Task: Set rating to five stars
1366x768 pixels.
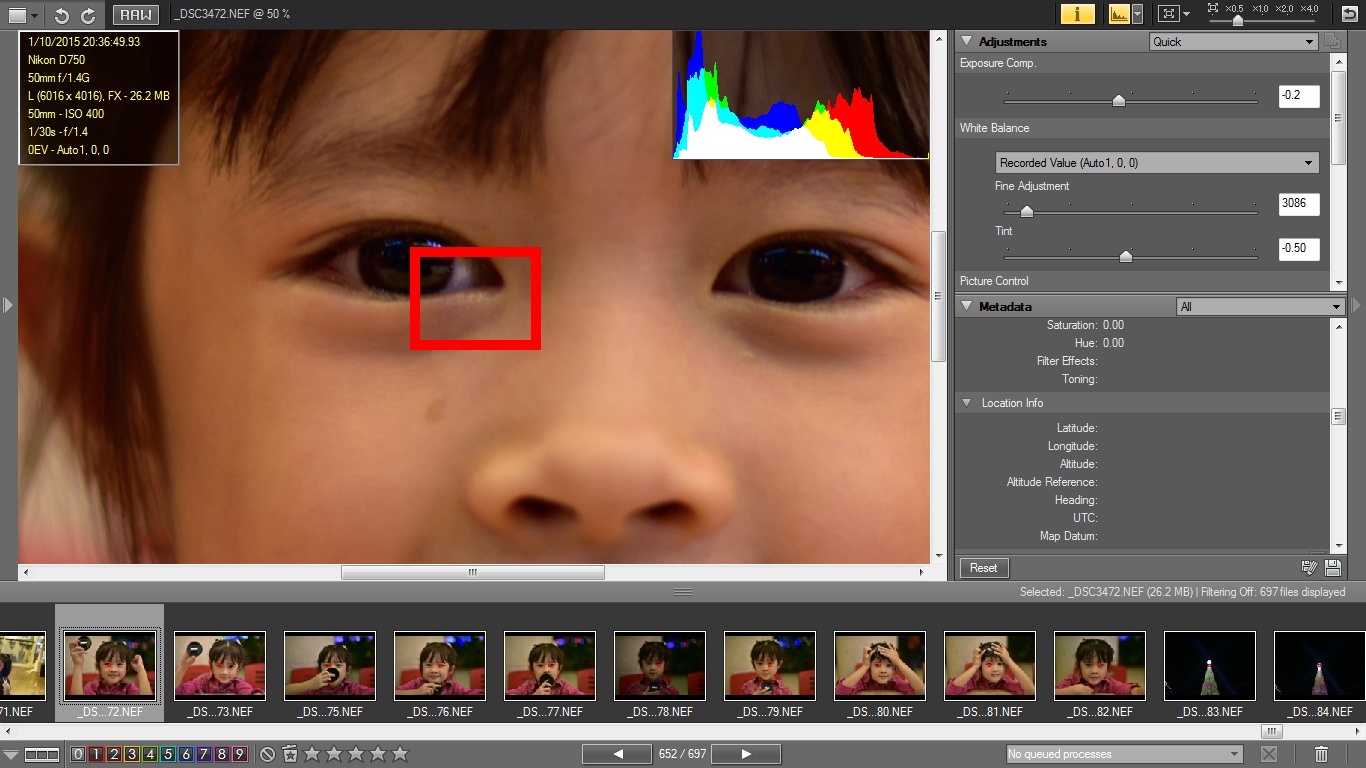Action: 400,754
